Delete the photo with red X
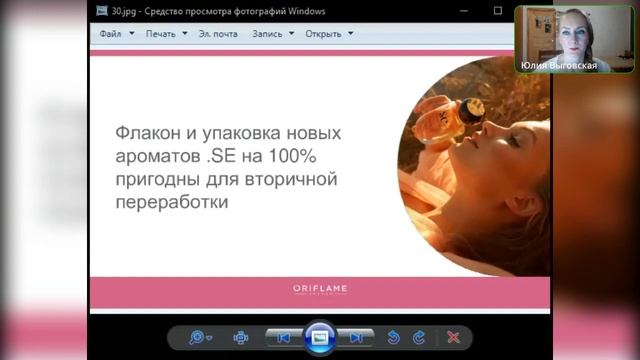 click(453, 338)
